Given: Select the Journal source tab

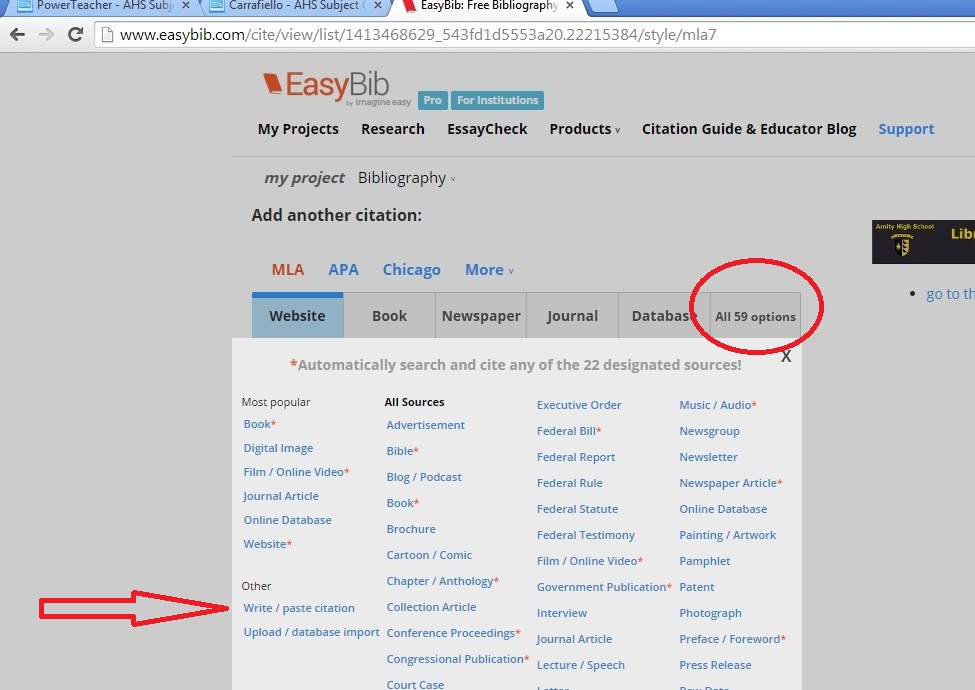Looking at the screenshot, I should coord(572,316).
